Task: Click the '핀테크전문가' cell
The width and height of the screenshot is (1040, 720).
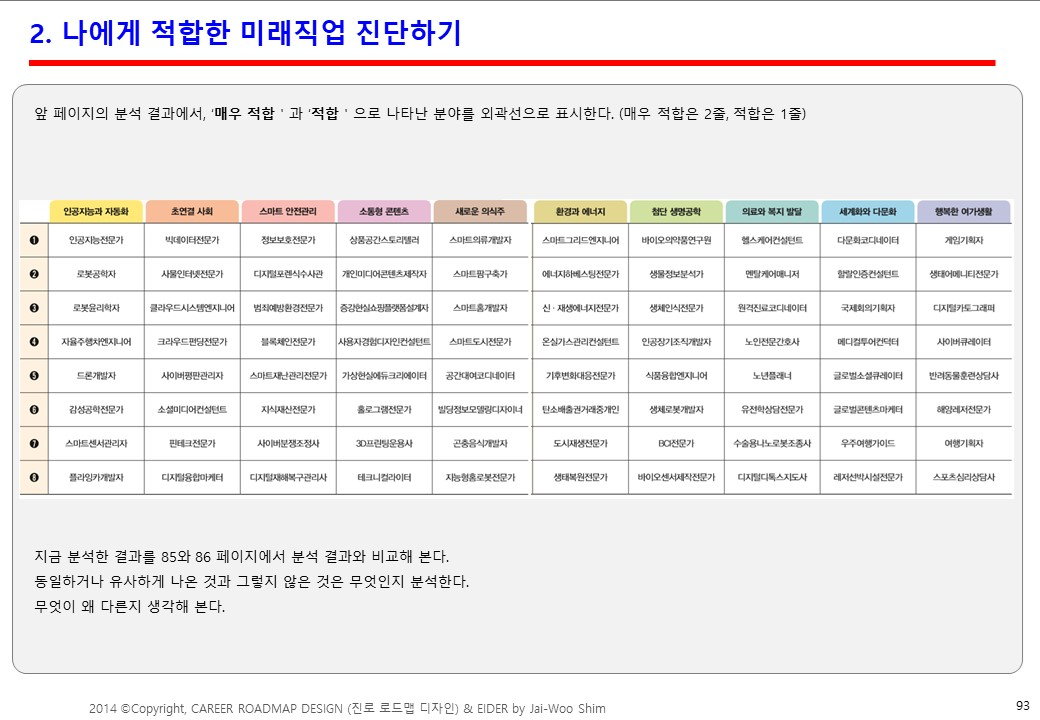Action: (192, 443)
